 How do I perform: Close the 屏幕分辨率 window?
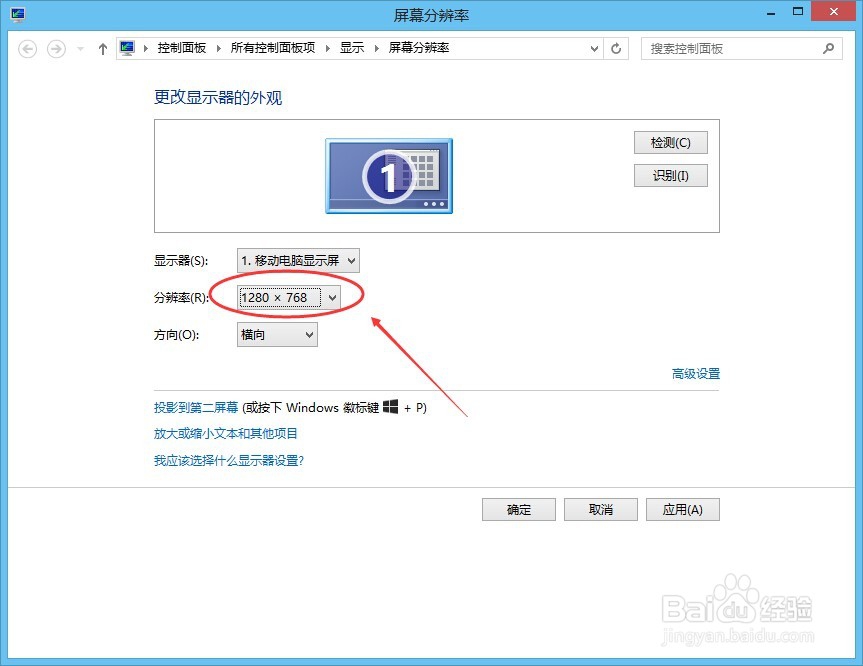coord(833,12)
